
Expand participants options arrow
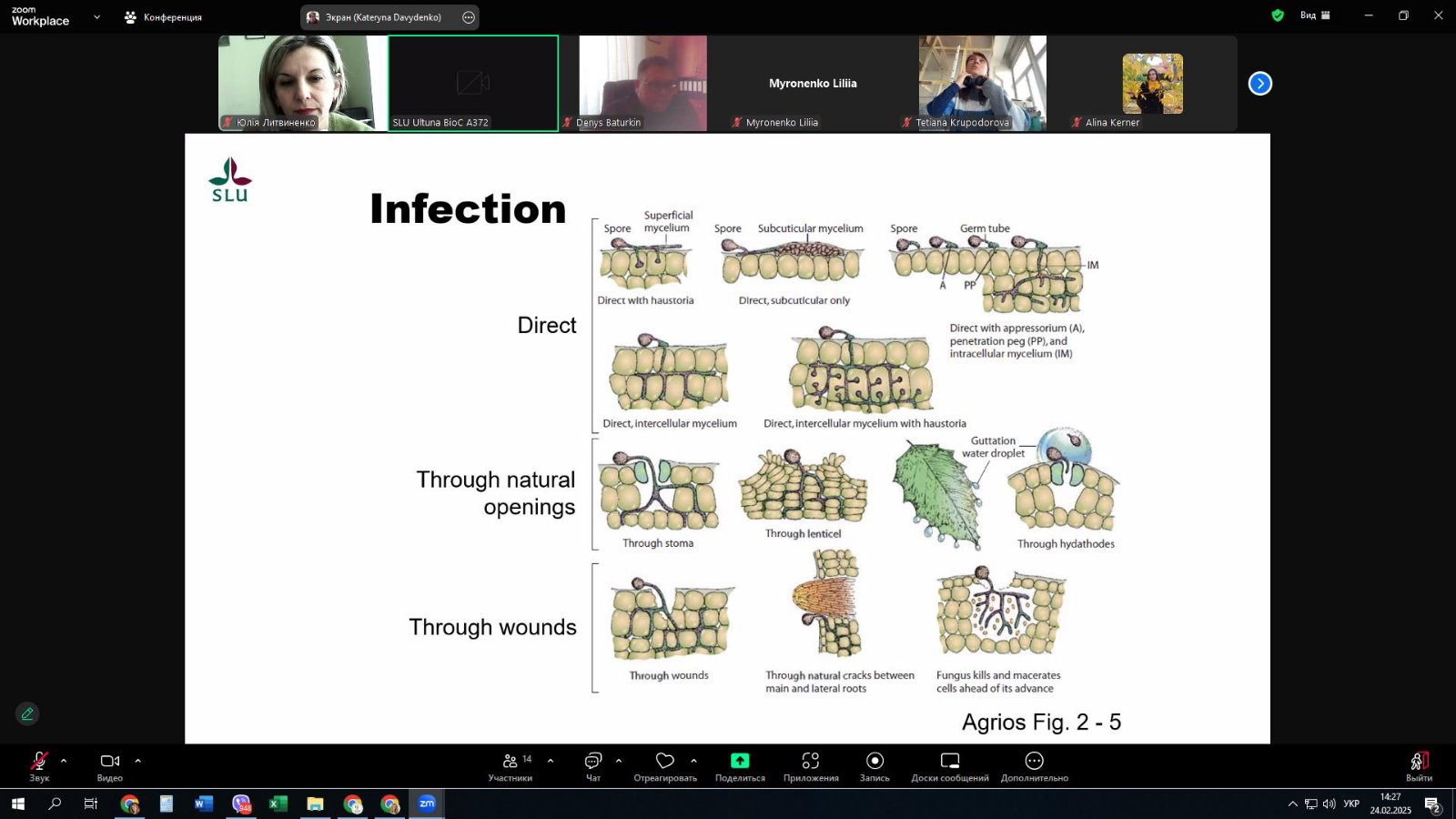point(551,761)
